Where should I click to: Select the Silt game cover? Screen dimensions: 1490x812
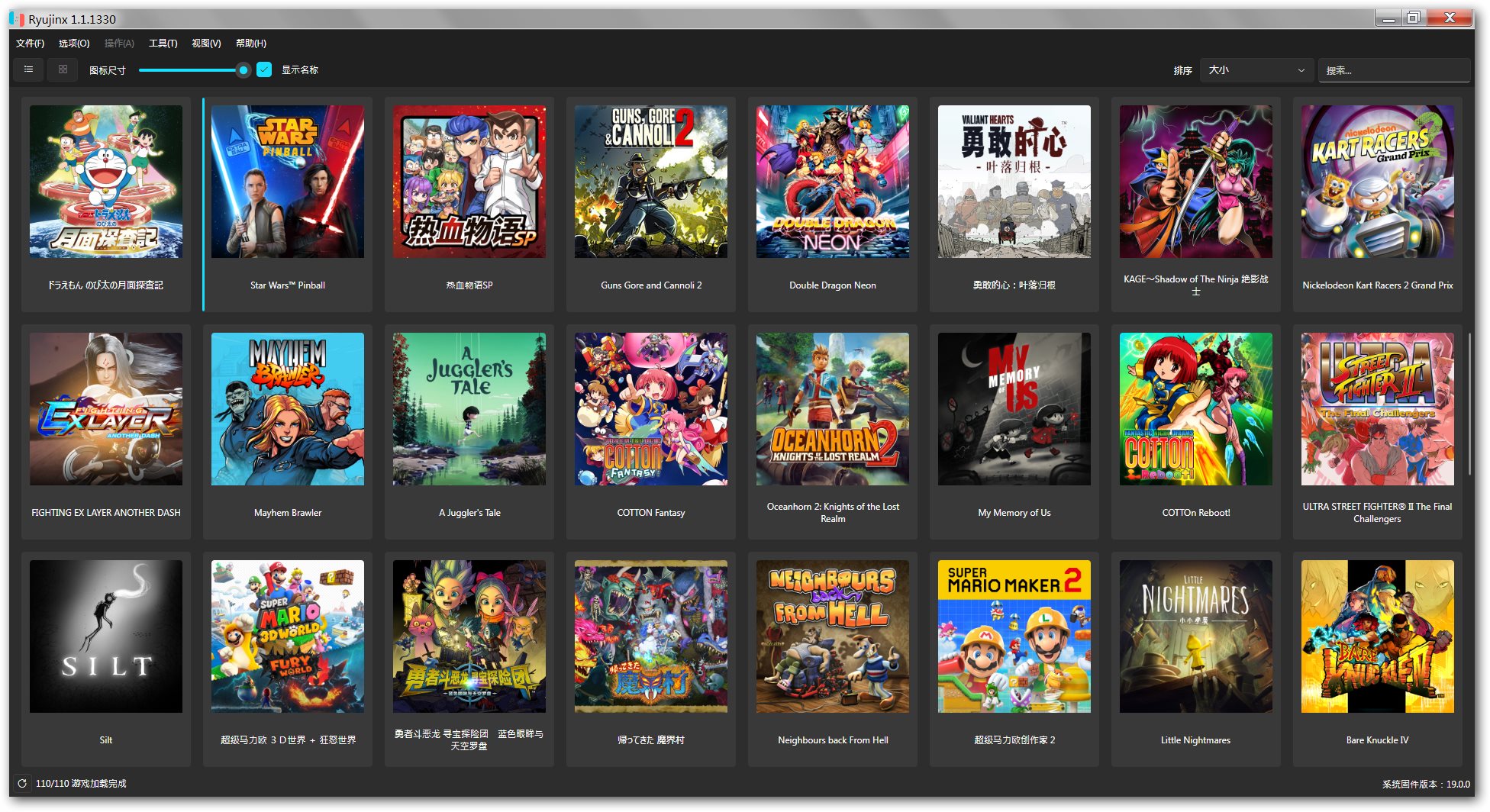coord(106,636)
